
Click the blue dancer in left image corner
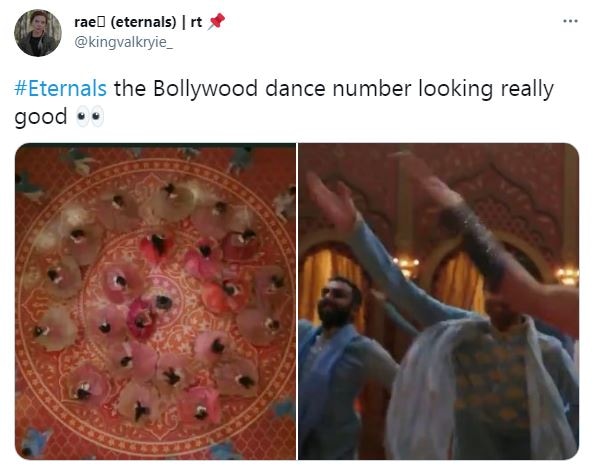coord(35,442)
